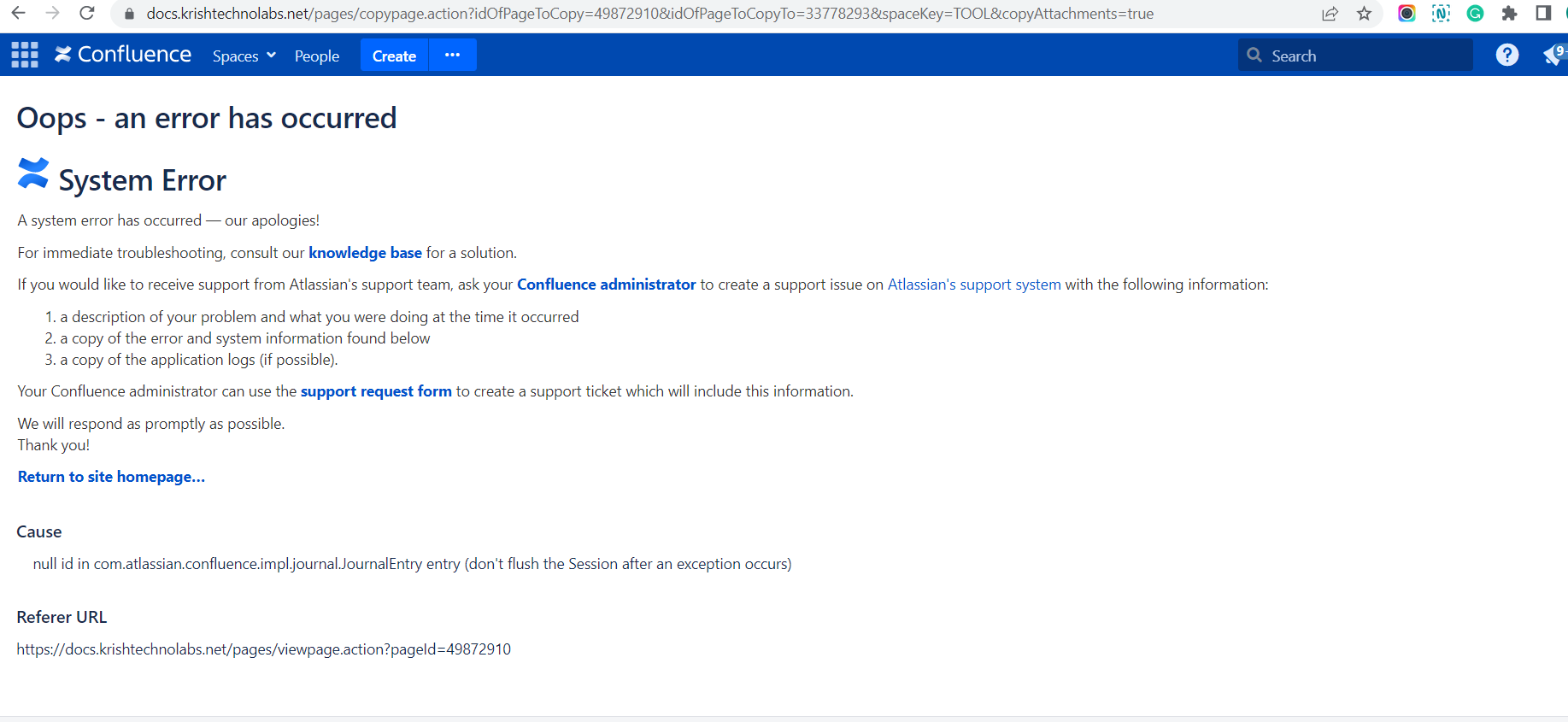Toggle the browser side panel icon
Screen dimensions: 1568x722
coord(1543,14)
